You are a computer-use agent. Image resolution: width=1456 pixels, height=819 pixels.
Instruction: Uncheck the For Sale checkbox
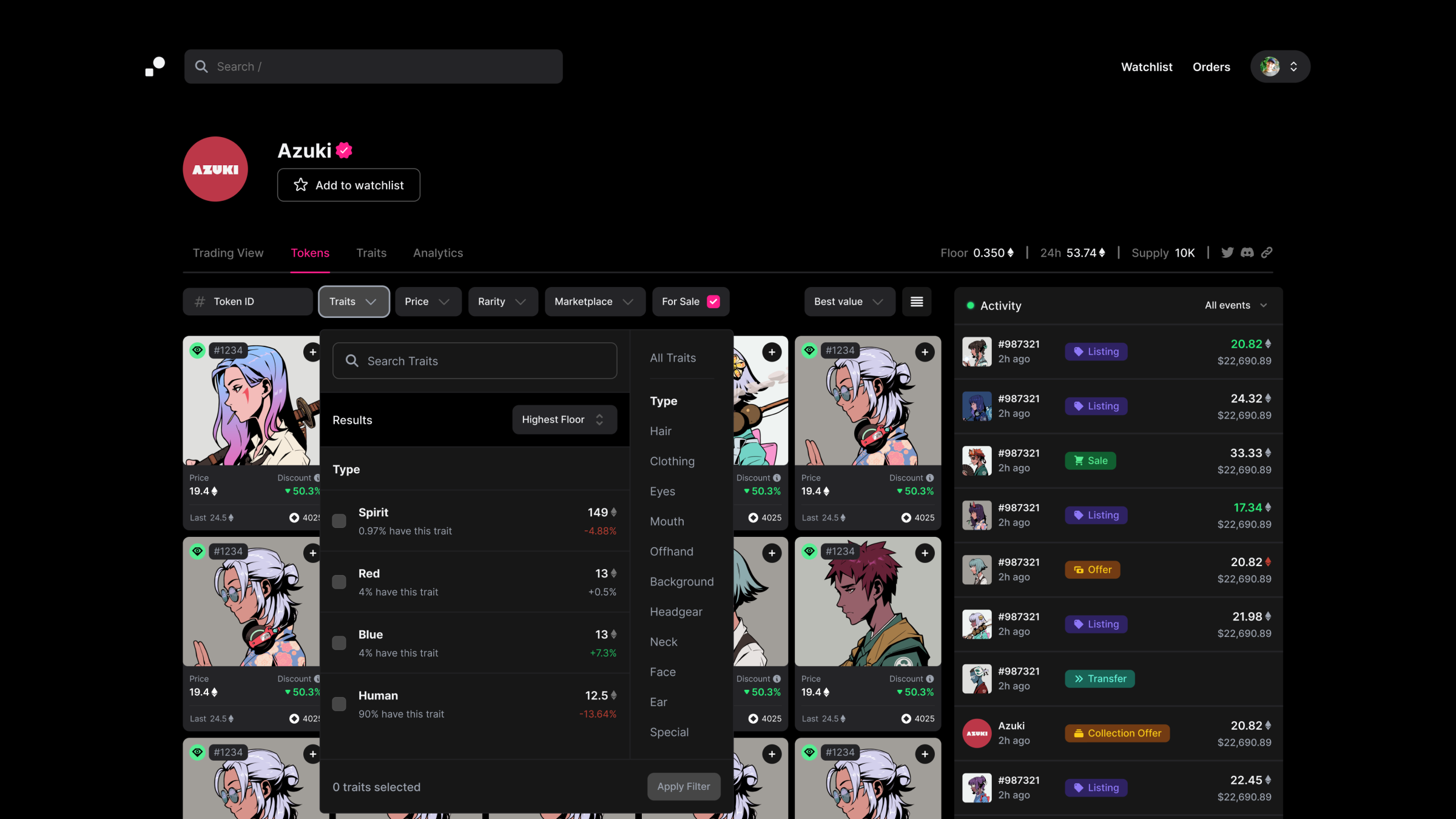coord(713,302)
